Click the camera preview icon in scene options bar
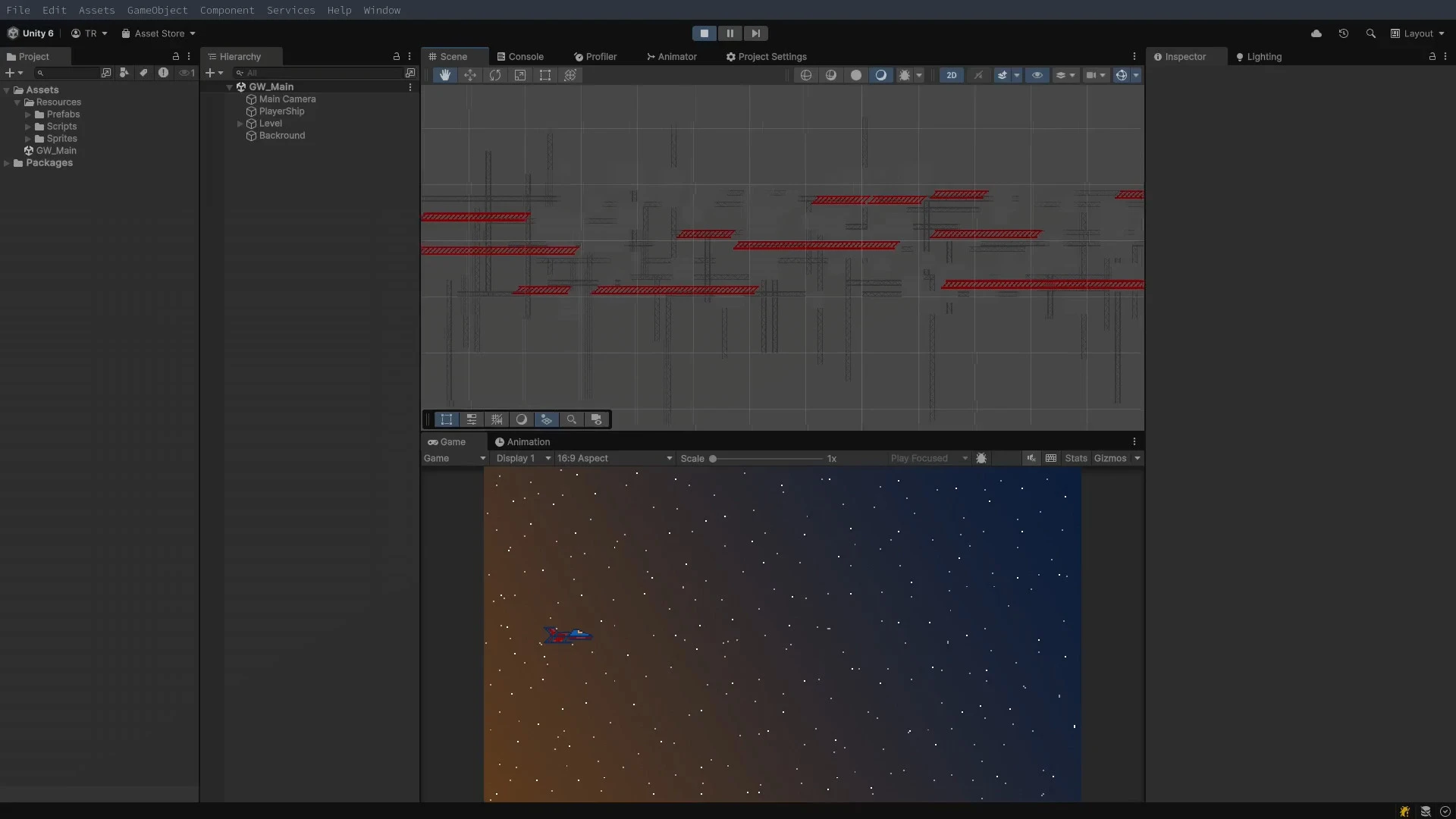 coord(597,419)
